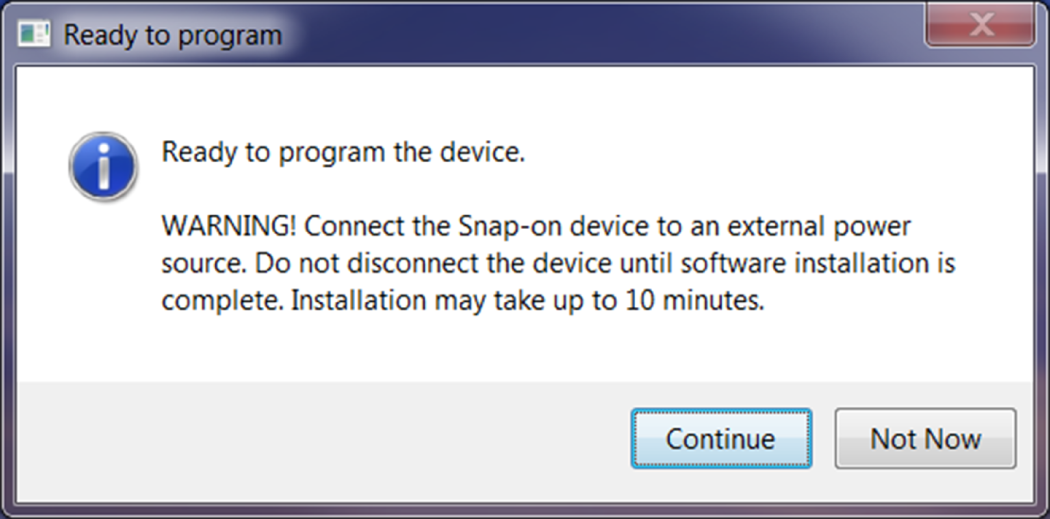
Task: Click the word "complete." in message
Action: point(222,301)
